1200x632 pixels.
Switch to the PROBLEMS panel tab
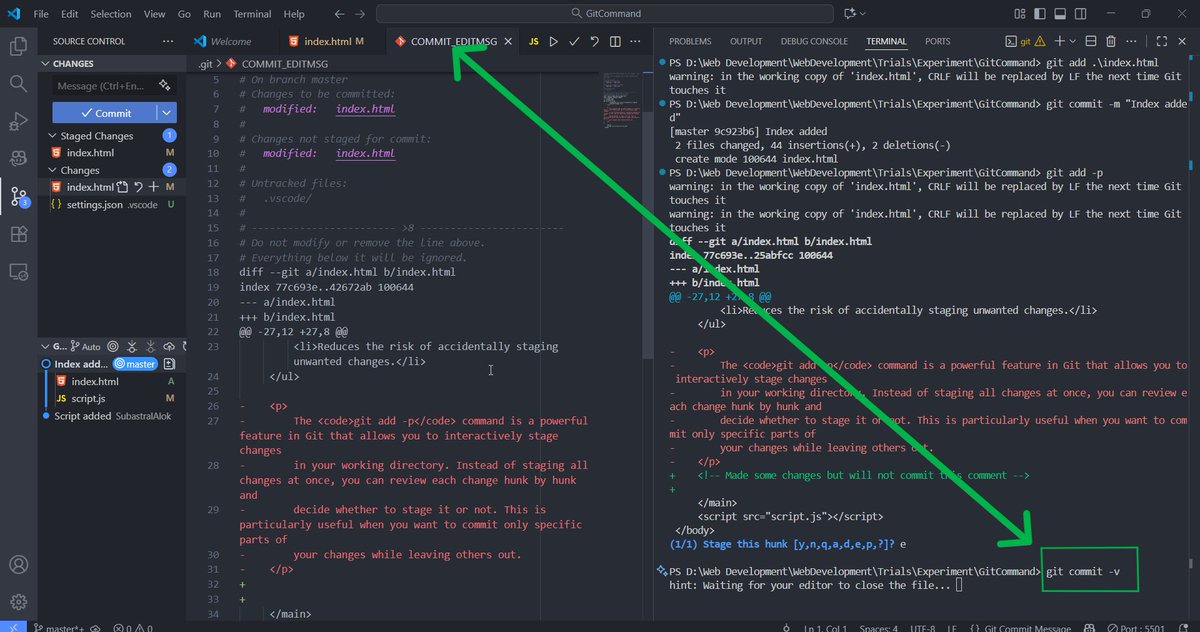coord(690,41)
